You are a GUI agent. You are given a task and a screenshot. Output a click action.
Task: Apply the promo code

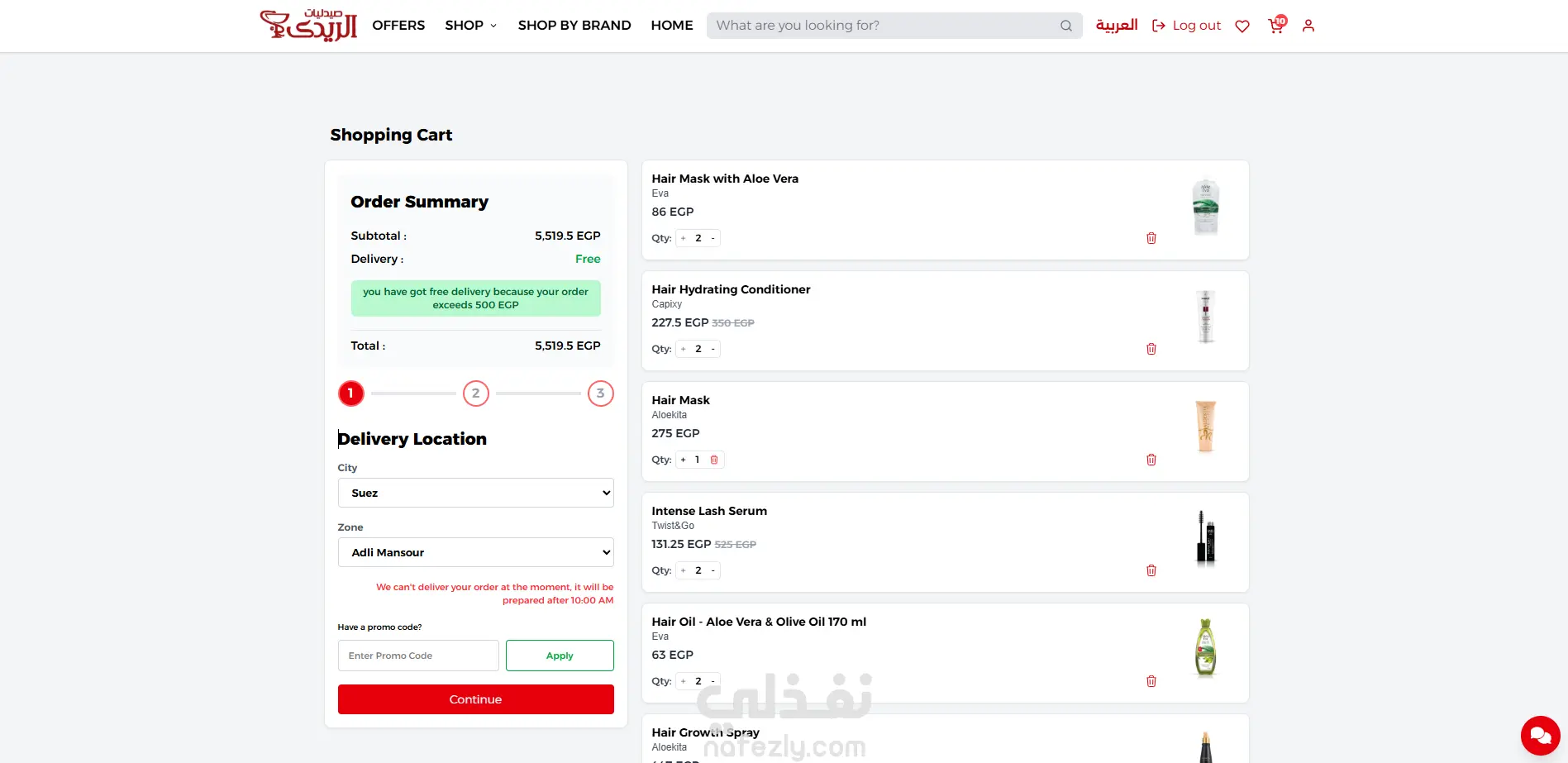point(560,656)
